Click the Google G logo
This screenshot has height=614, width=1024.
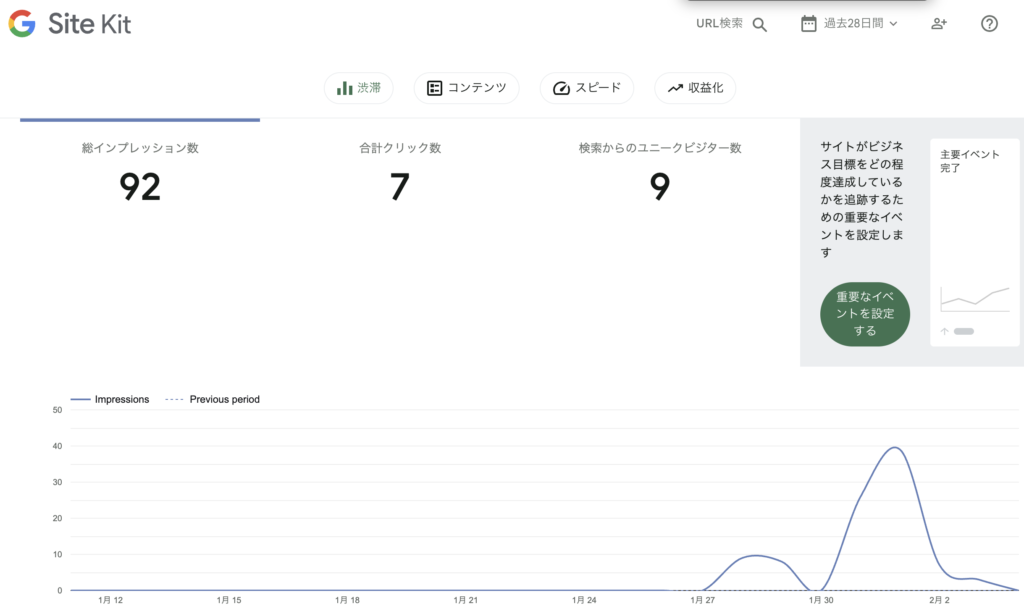(22, 24)
